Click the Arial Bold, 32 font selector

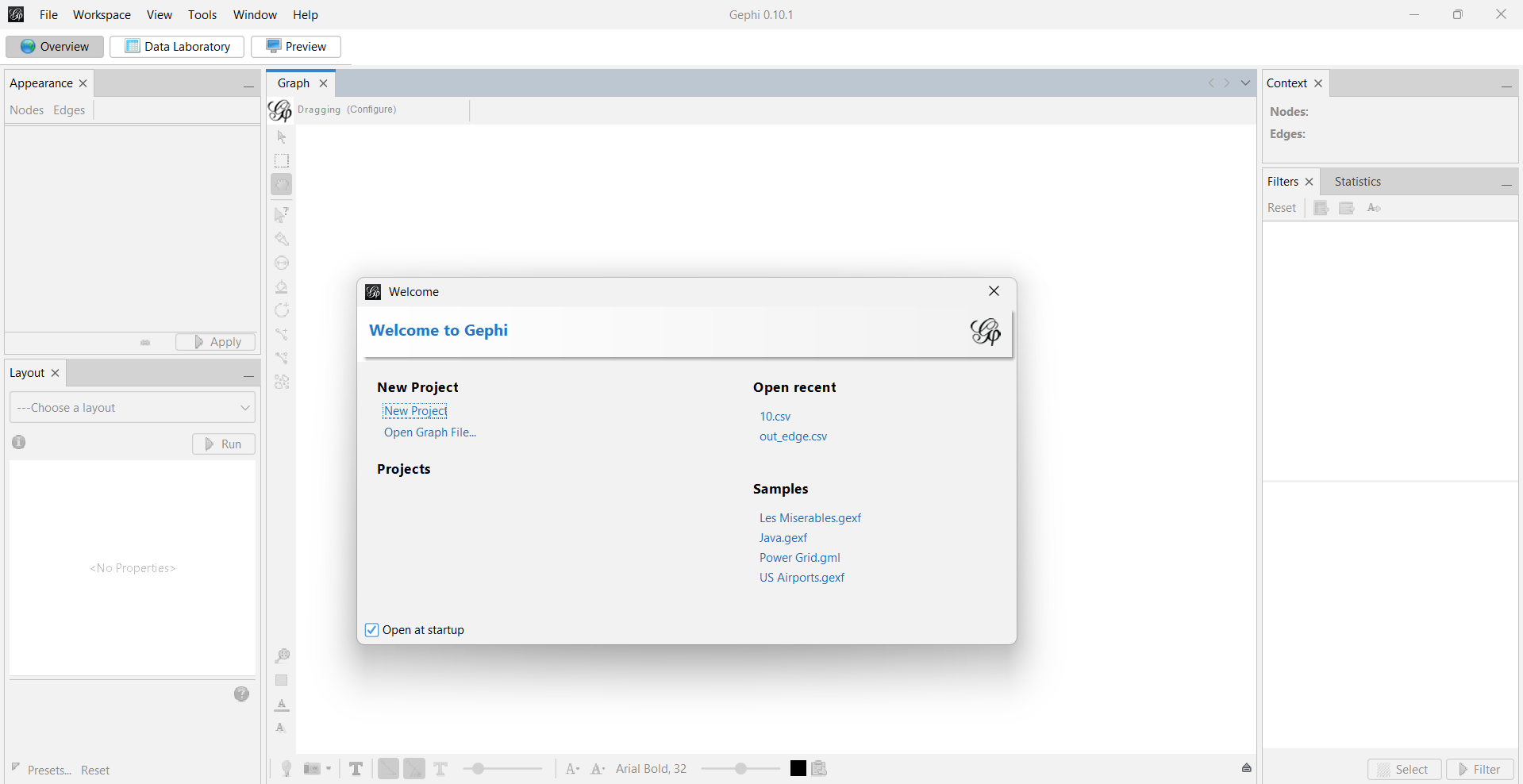click(651, 768)
